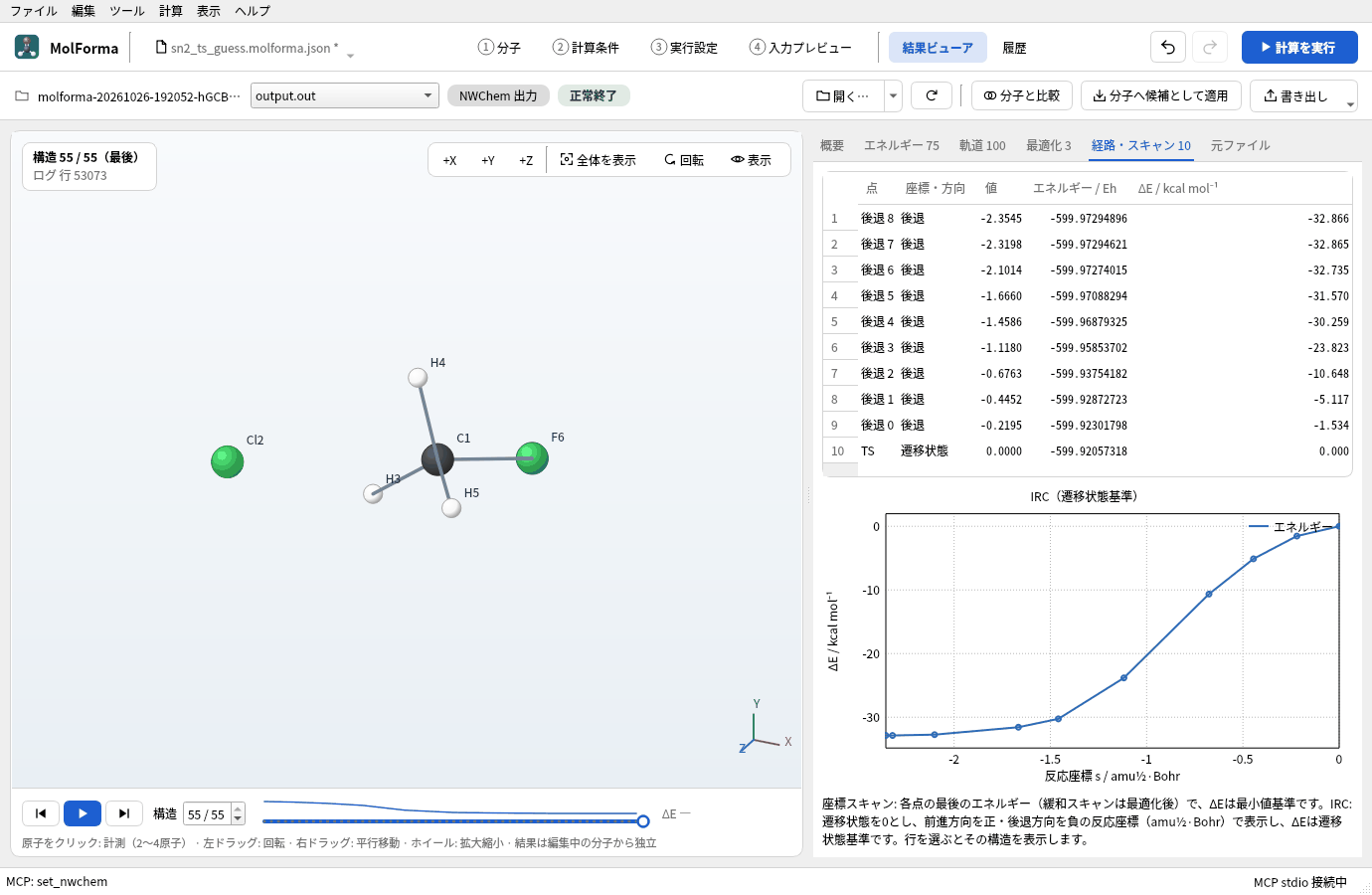Select the H4 hydrogen atom
Image resolution: width=1372 pixels, height=895 pixels.
tap(418, 378)
